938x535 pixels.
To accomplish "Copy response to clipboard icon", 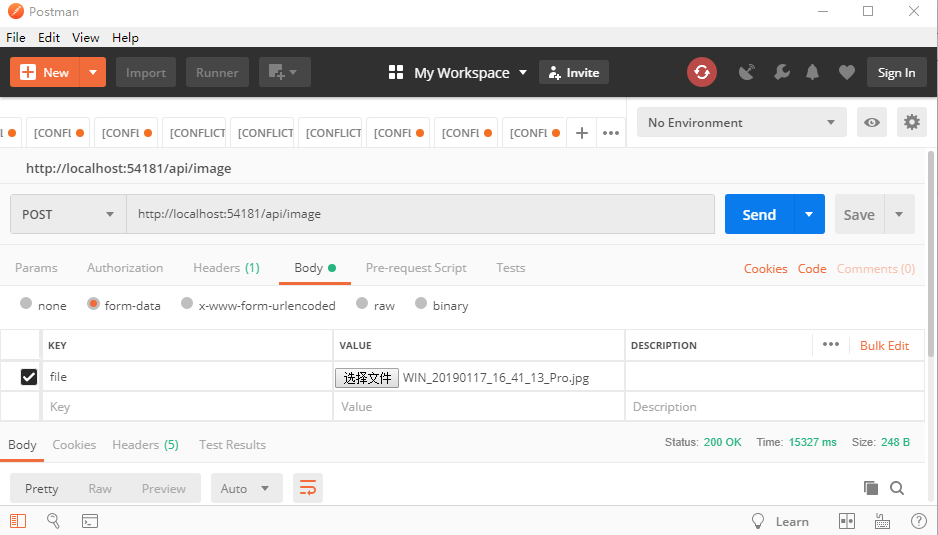I will [x=871, y=488].
